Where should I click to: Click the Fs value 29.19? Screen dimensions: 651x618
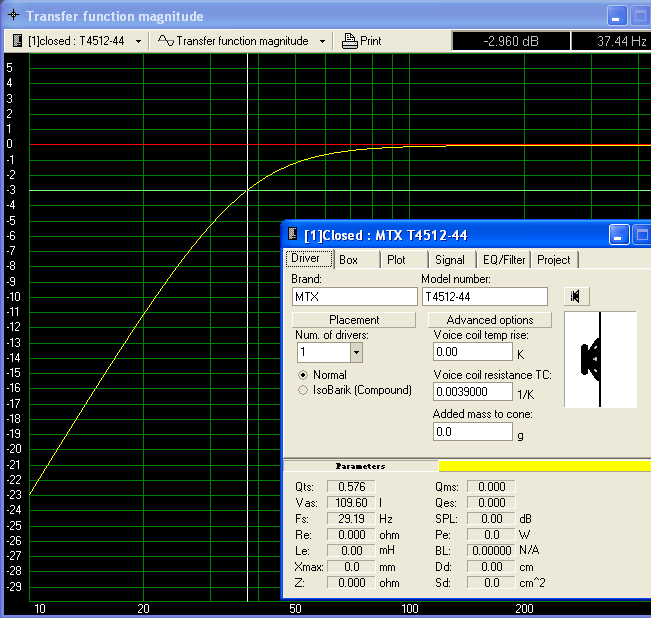(x=351, y=519)
